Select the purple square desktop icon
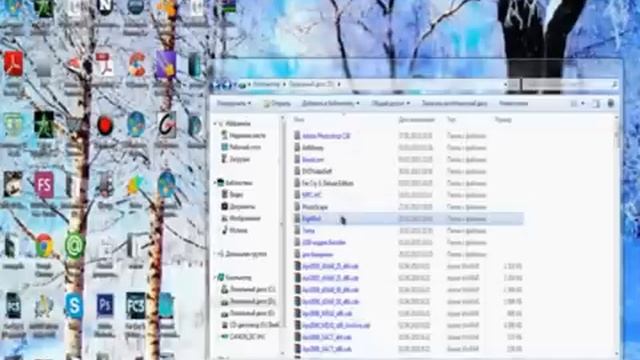 point(166,64)
